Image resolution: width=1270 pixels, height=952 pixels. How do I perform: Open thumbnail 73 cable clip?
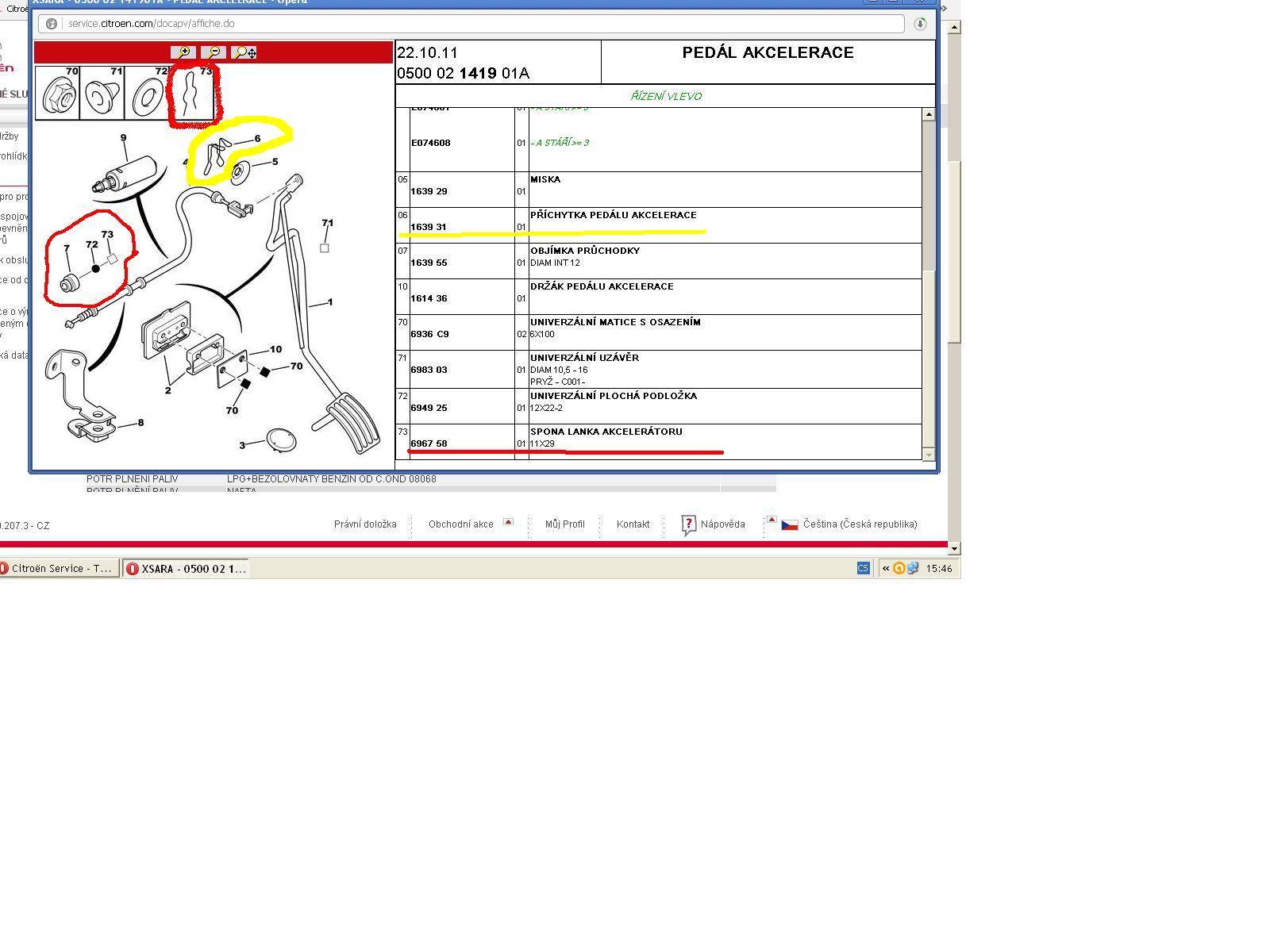pos(191,93)
